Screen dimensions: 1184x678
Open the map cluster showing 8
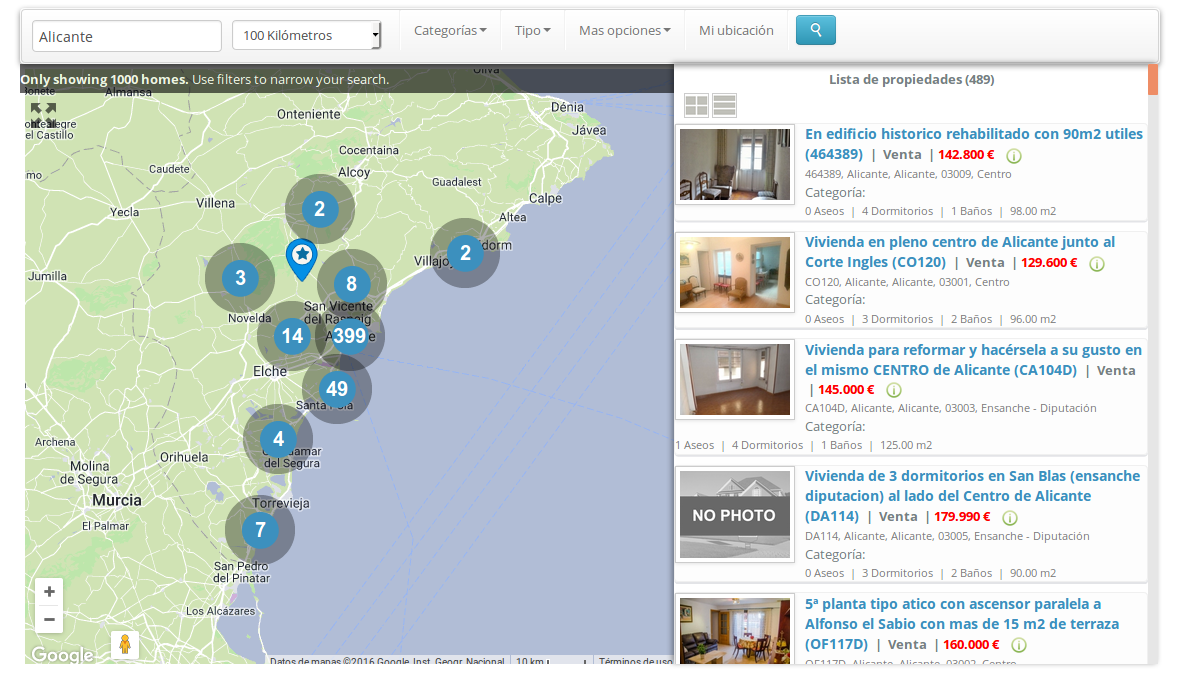tap(351, 284)
